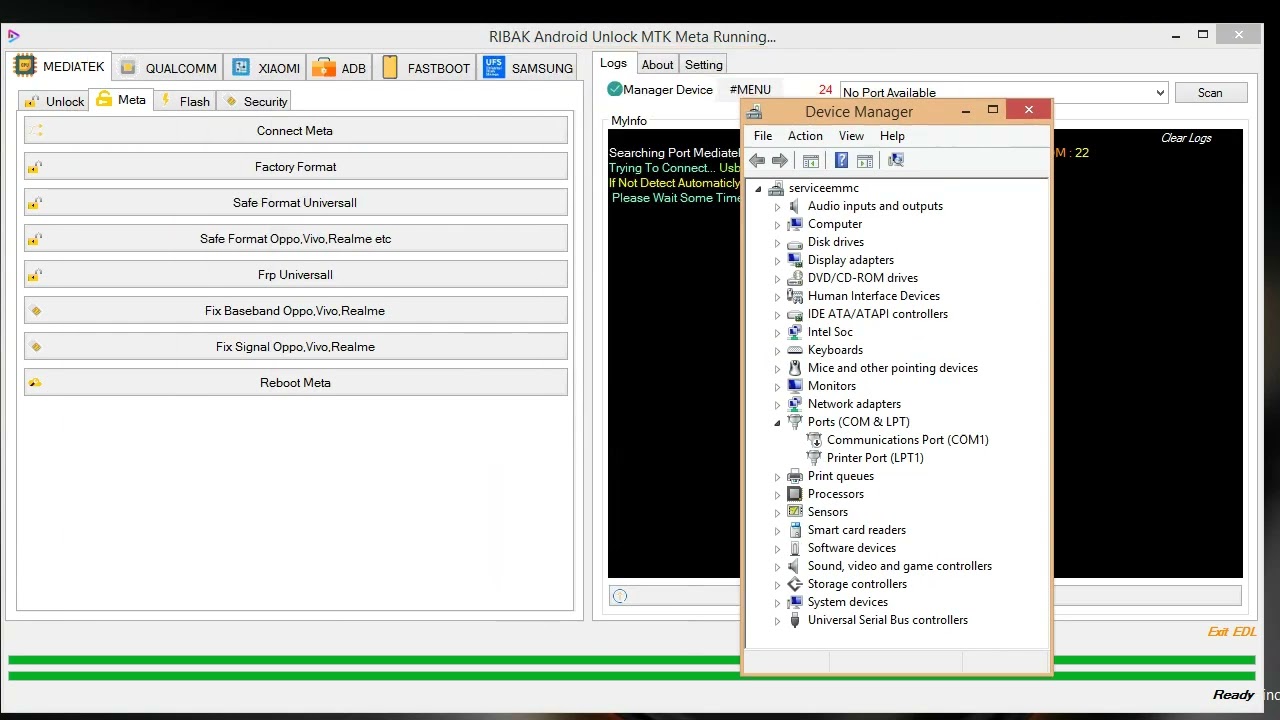Expand the IDE ATA/ATAPI controllers node
Image resolution: width=1280 pixels, height=720 pixels.
(777, 315)
